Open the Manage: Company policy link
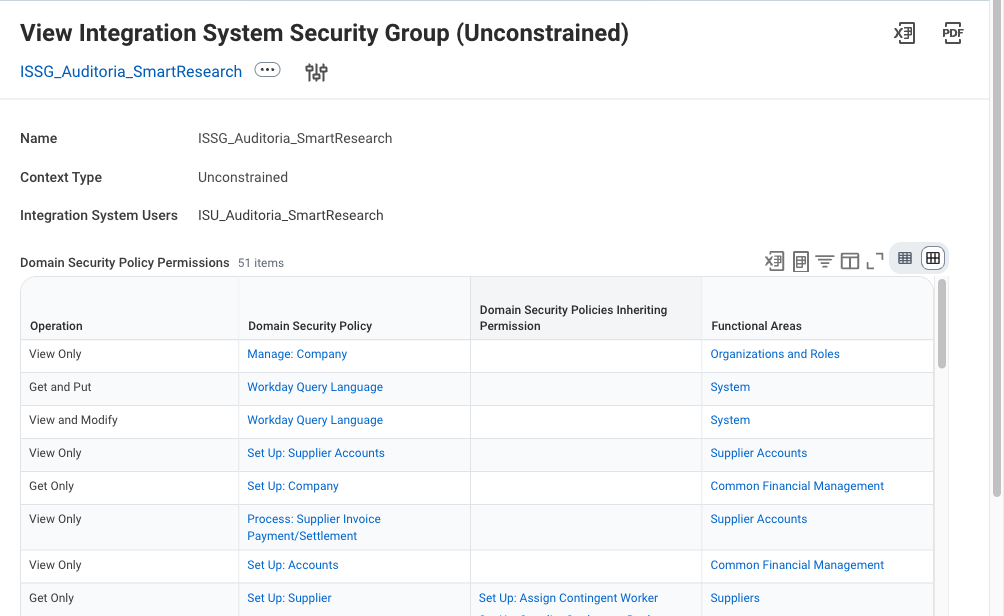Viewport: 1004px width, 616px height. click(x=297, y=354)
